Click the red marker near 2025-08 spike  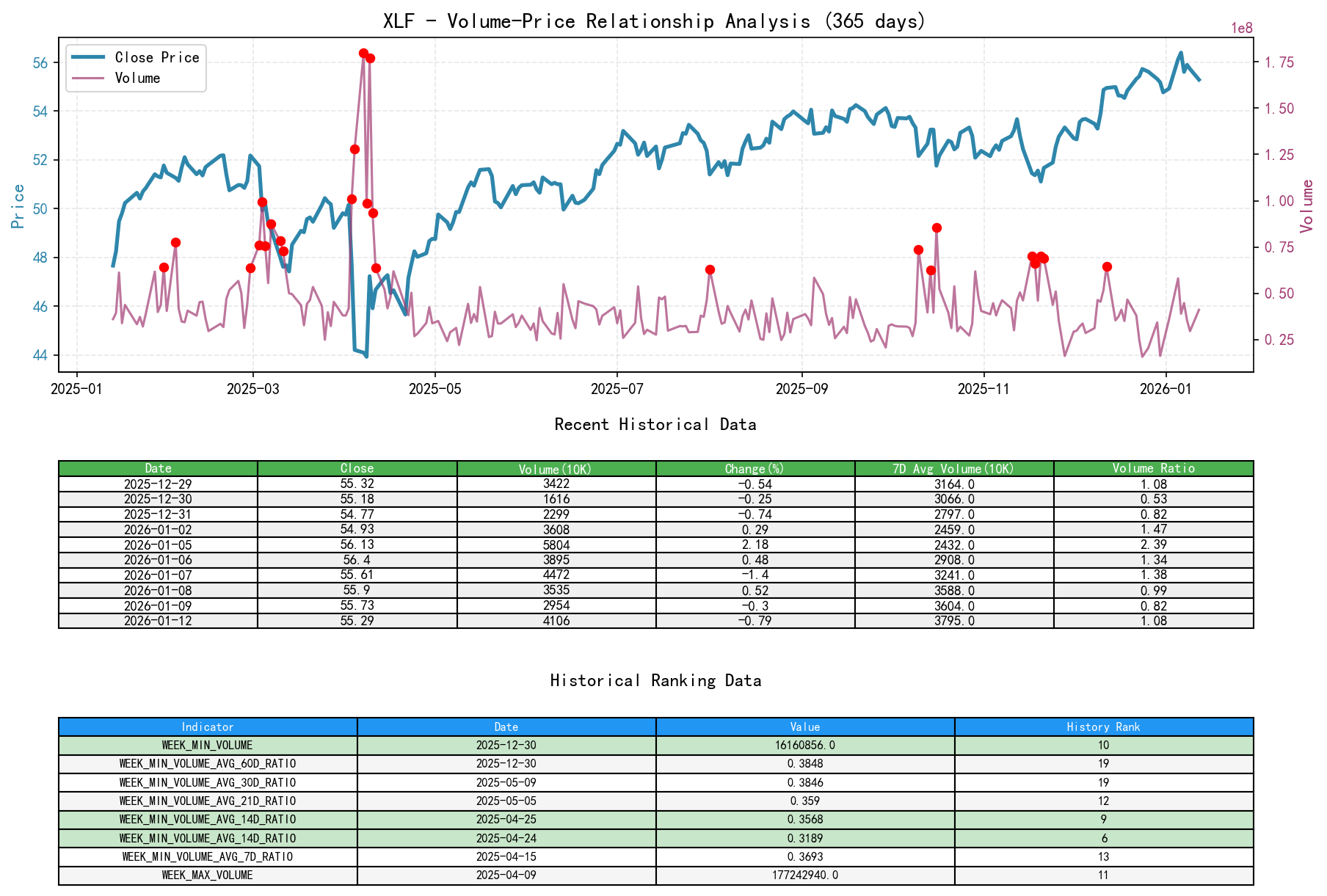click(x=710, y=269)
